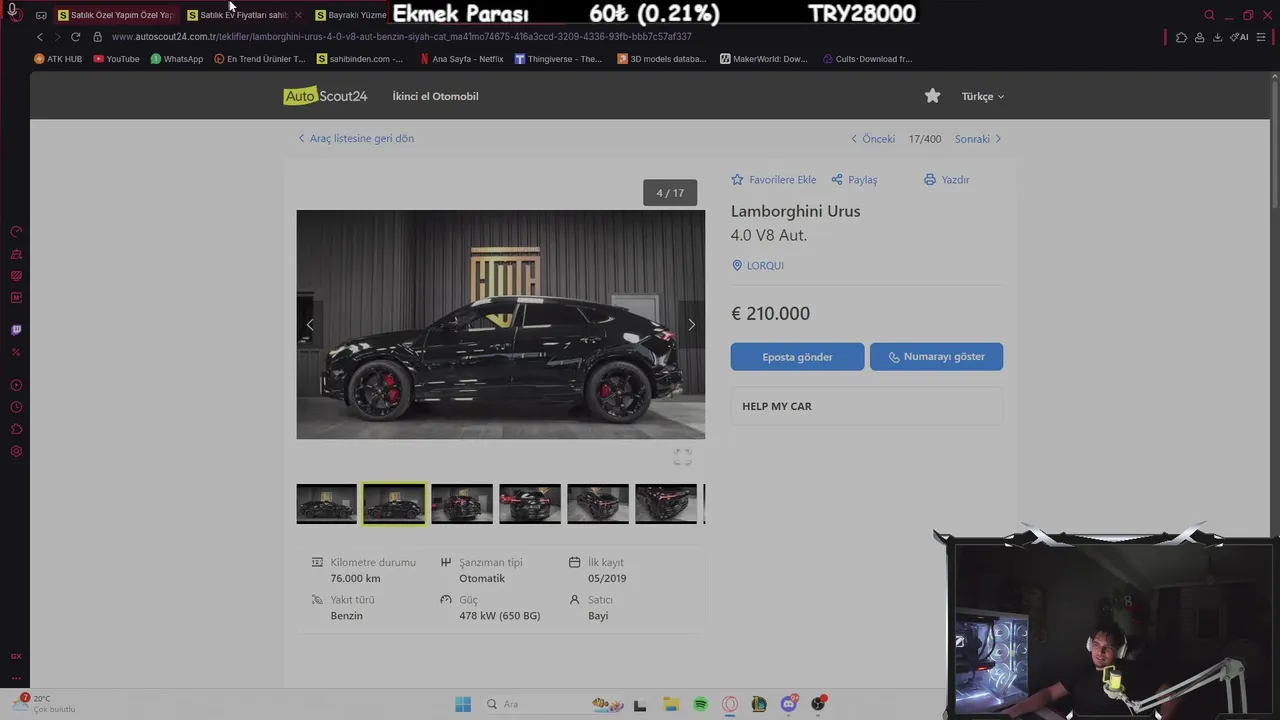Open browser Settings gear in the sidebar
This screenshot has width=1280, height=720.
(16, 451)
